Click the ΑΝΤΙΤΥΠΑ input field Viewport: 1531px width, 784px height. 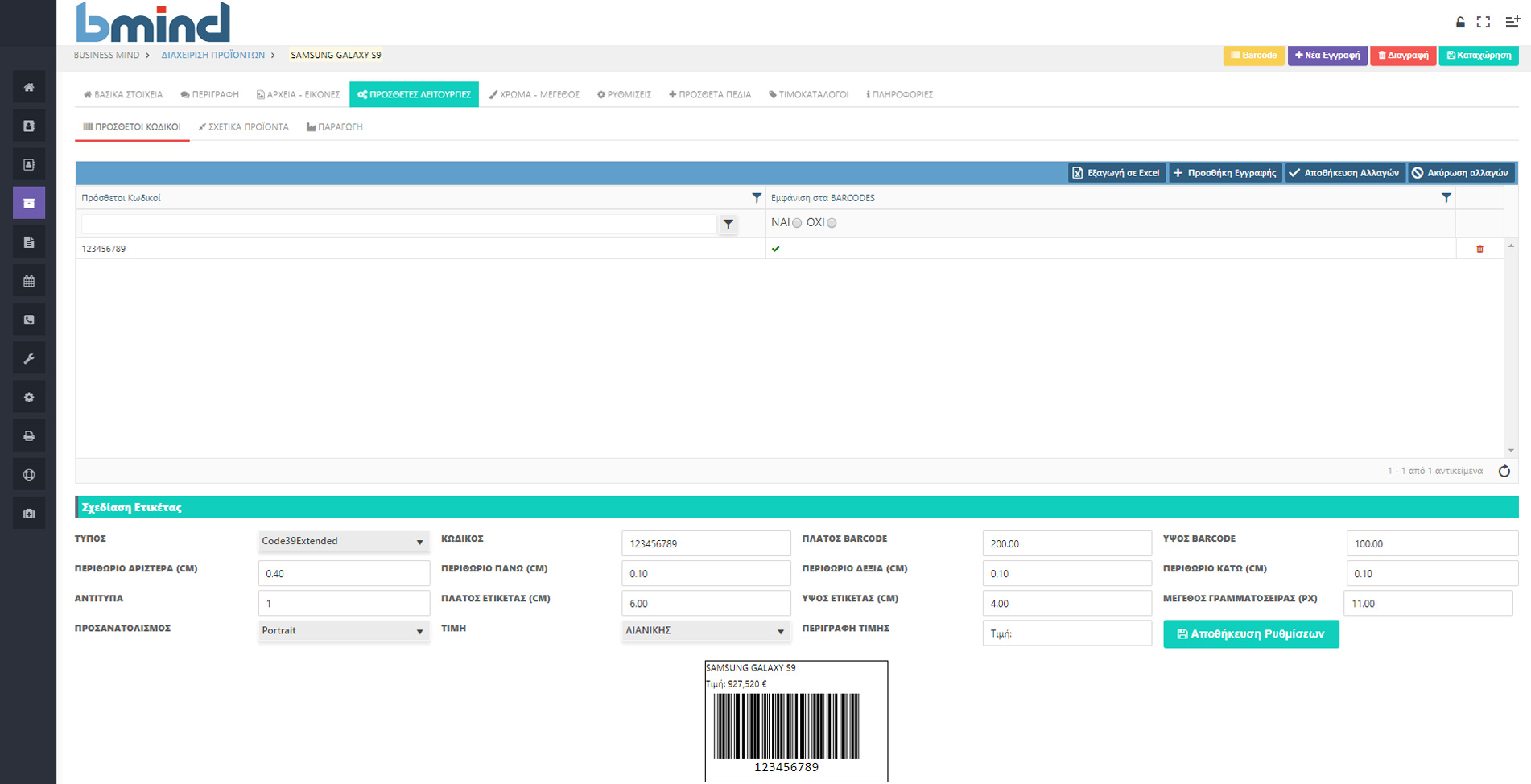[344, 603]
